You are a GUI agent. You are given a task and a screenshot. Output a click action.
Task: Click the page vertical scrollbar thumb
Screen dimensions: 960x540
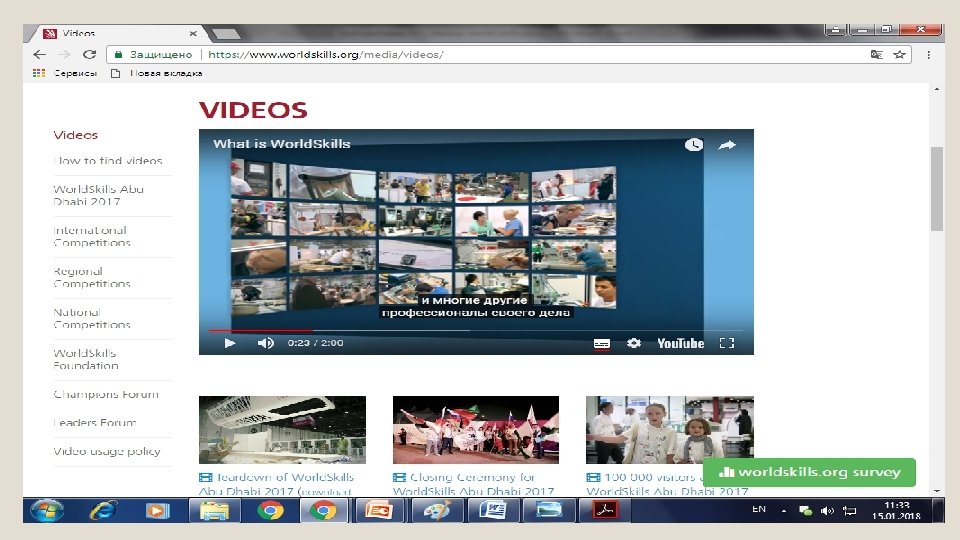pyautogui.click(x=937, y=189)
